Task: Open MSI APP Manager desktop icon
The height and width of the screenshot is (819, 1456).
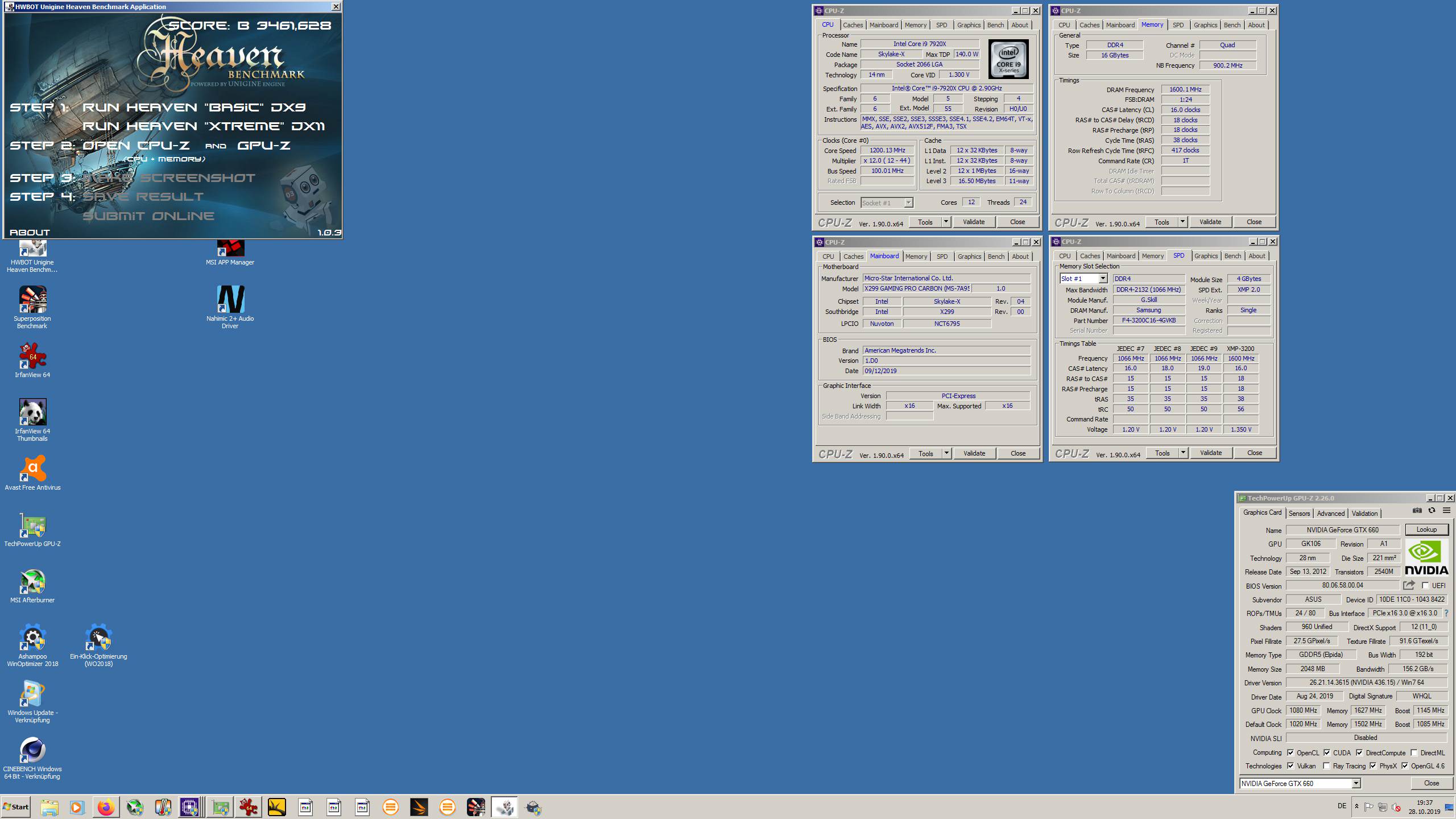Action: [230, 254]
